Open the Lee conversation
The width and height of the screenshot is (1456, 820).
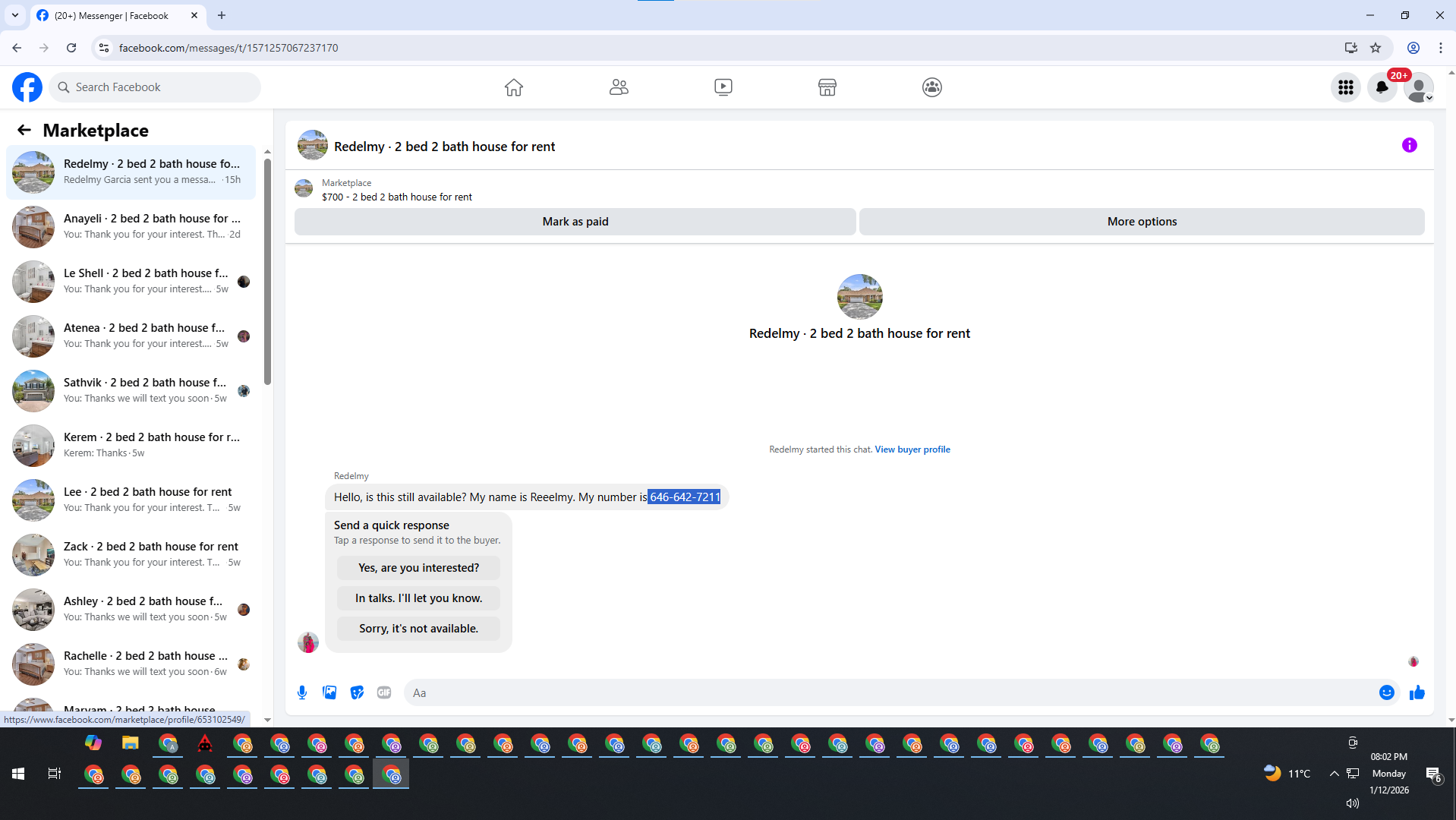[131, 500]
